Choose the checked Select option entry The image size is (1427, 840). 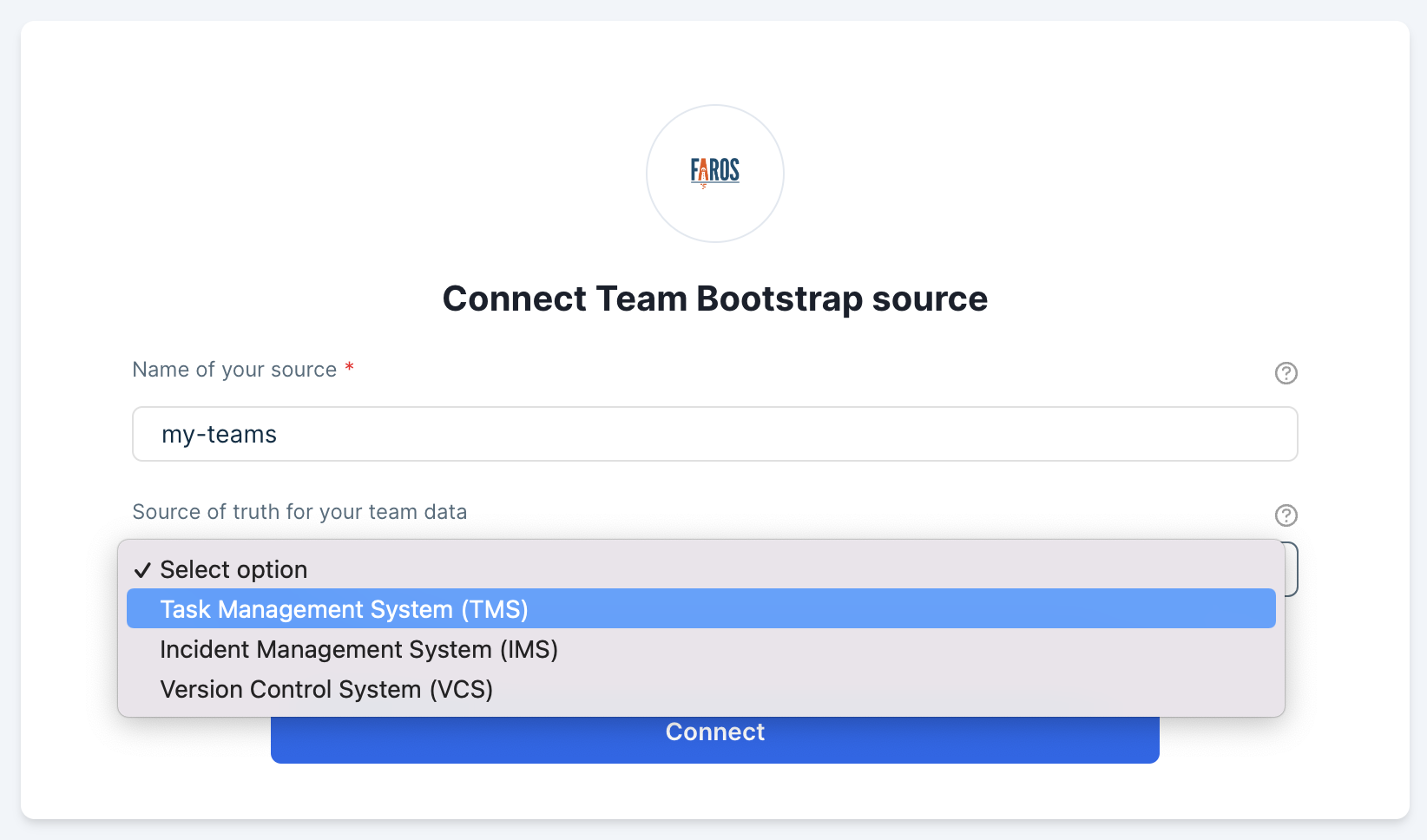click(x=701, y=569)
